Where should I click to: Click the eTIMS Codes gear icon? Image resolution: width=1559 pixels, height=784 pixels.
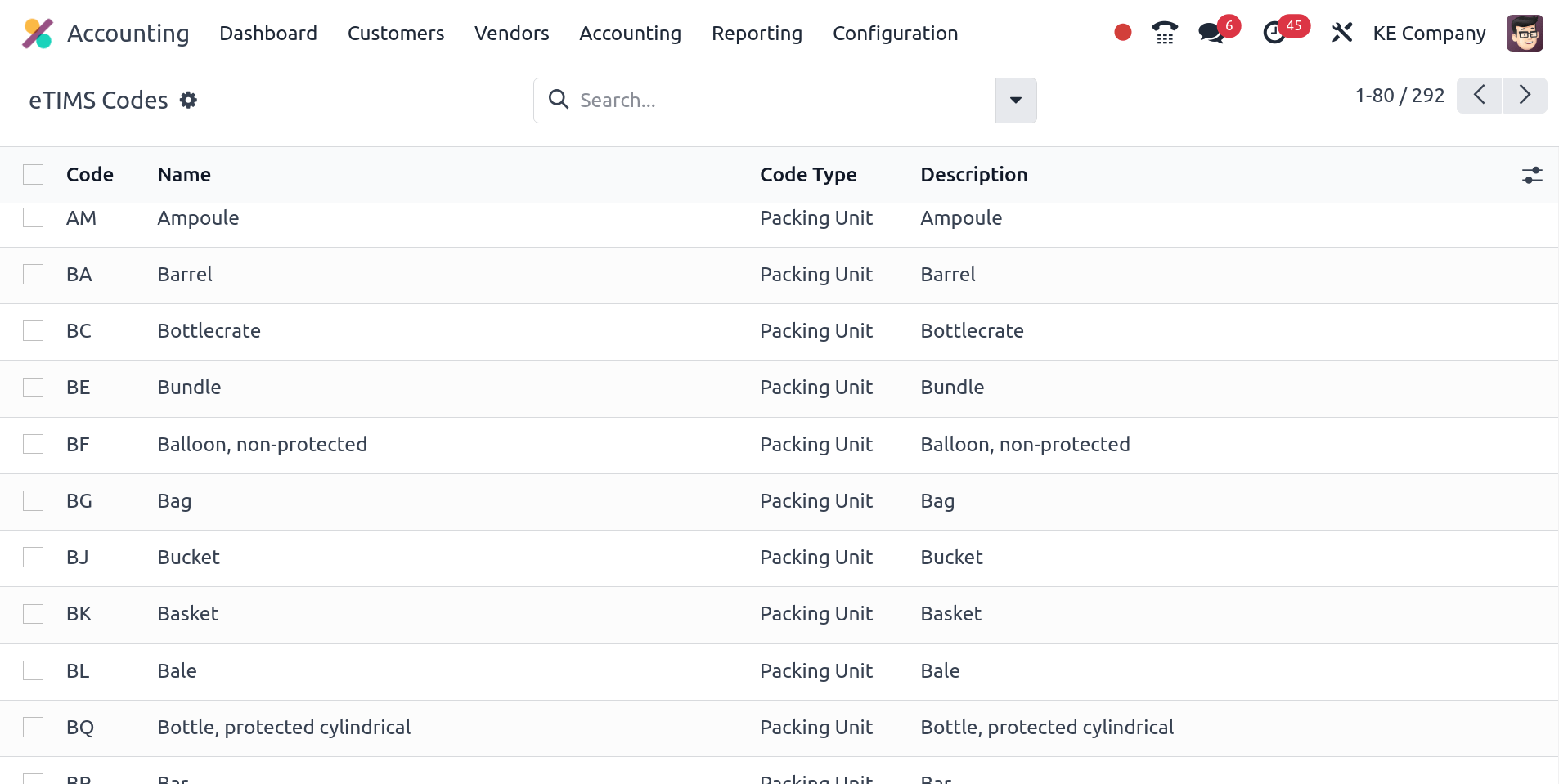[x=189, y=100]
